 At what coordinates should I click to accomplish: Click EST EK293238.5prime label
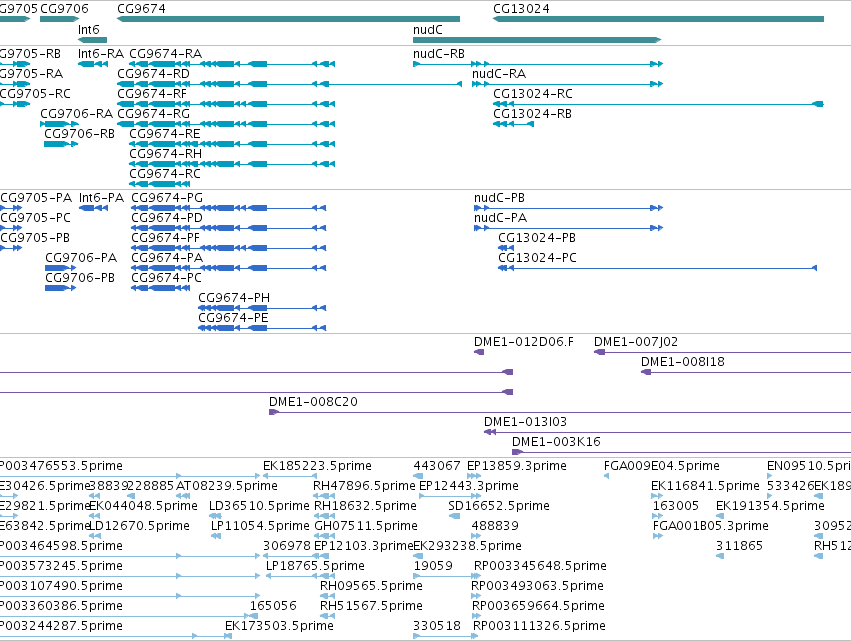coord(468,546)
